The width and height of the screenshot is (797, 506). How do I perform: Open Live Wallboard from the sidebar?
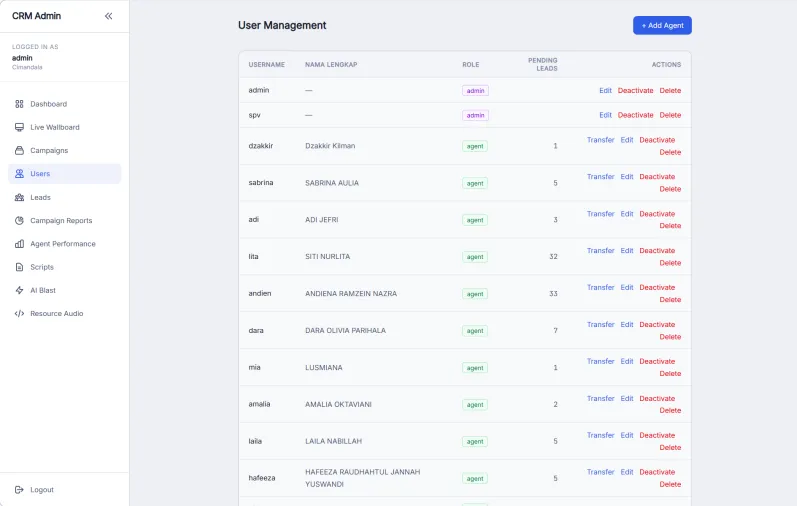65,127
